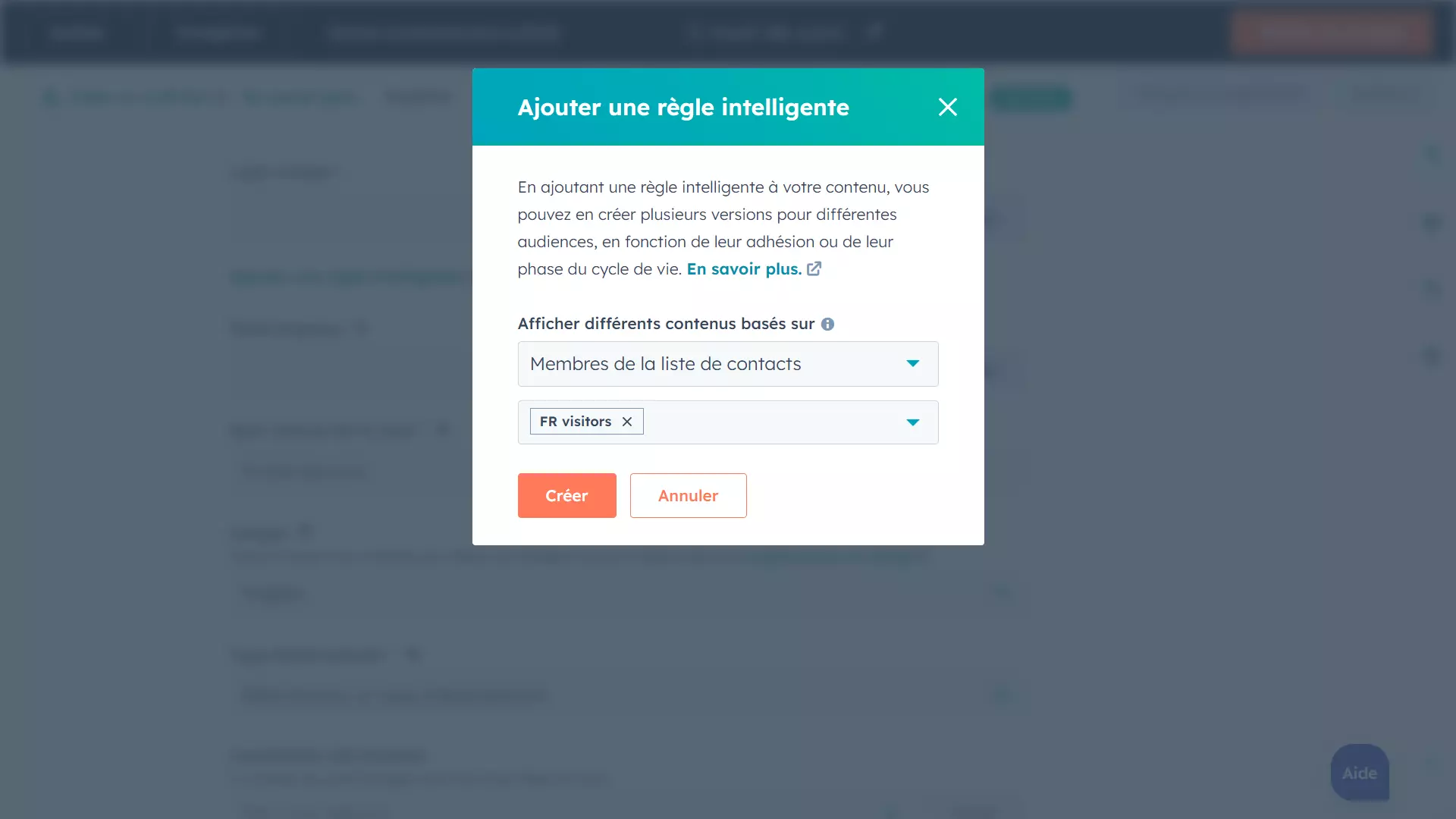Click the dialog title Ajouter une règle intelligente
Screen dimensions: 1456x819
click(682, 107)
